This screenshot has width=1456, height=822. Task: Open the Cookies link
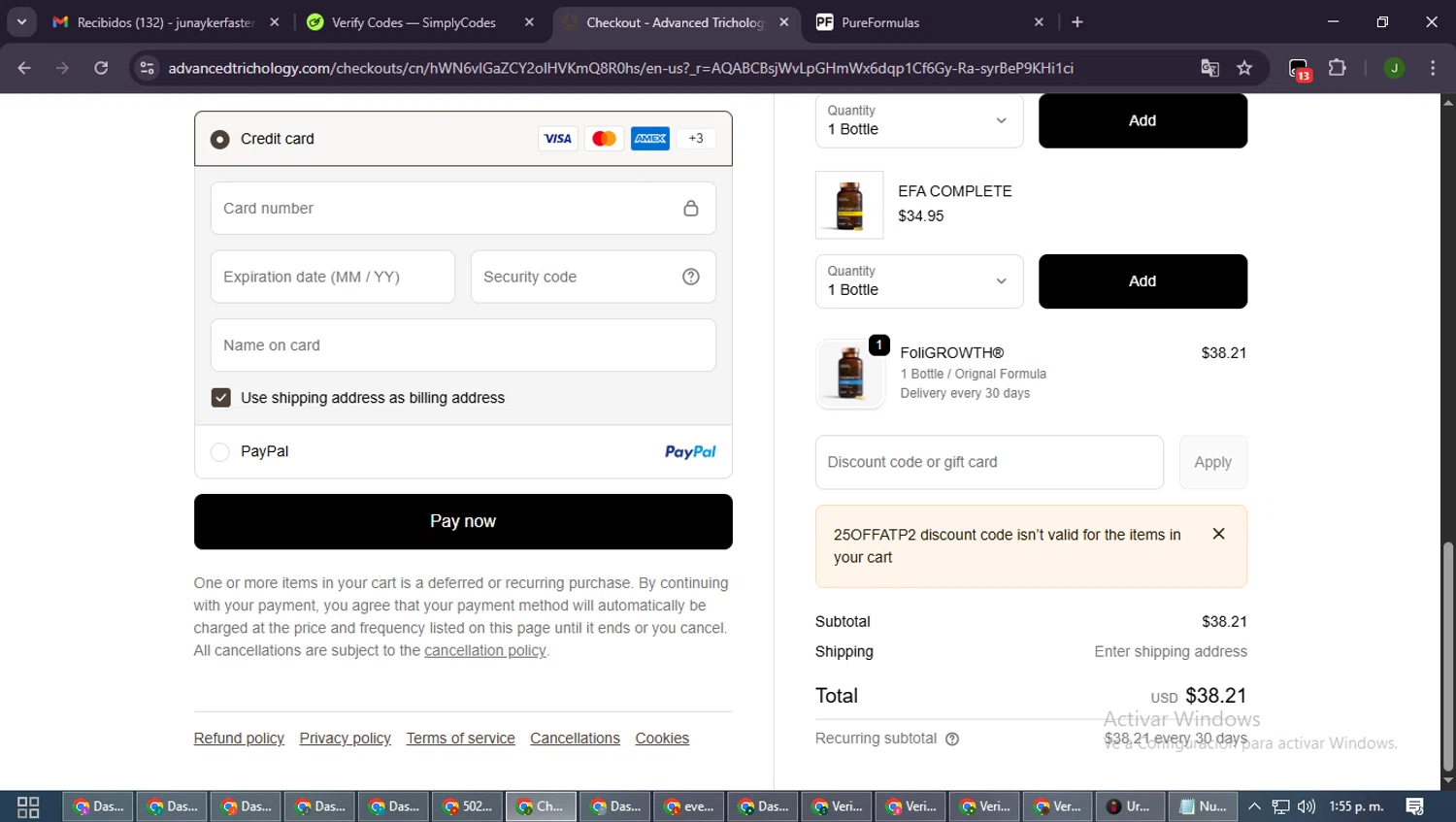[662, 739]
